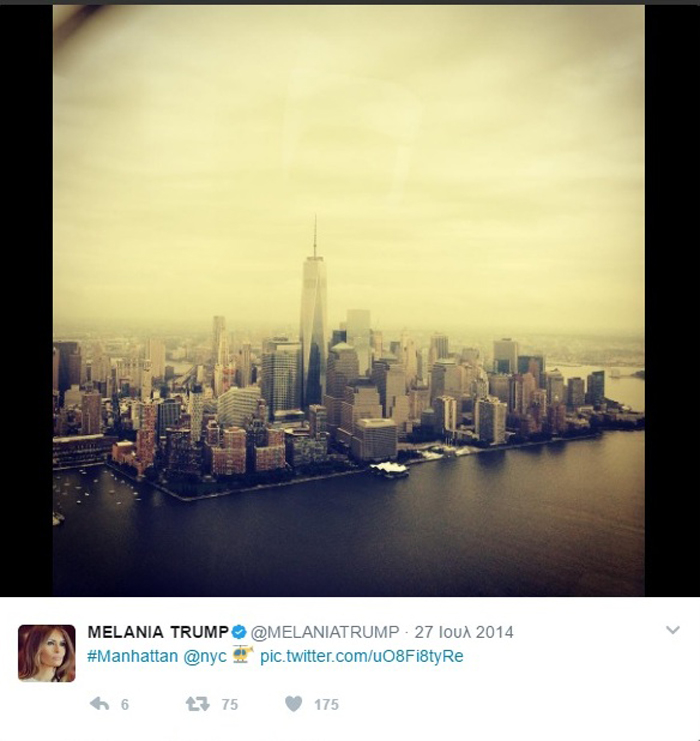This screenshot has width=700, height=741.
Task: Click the like count 175
Action: click(x=327, y=705)
